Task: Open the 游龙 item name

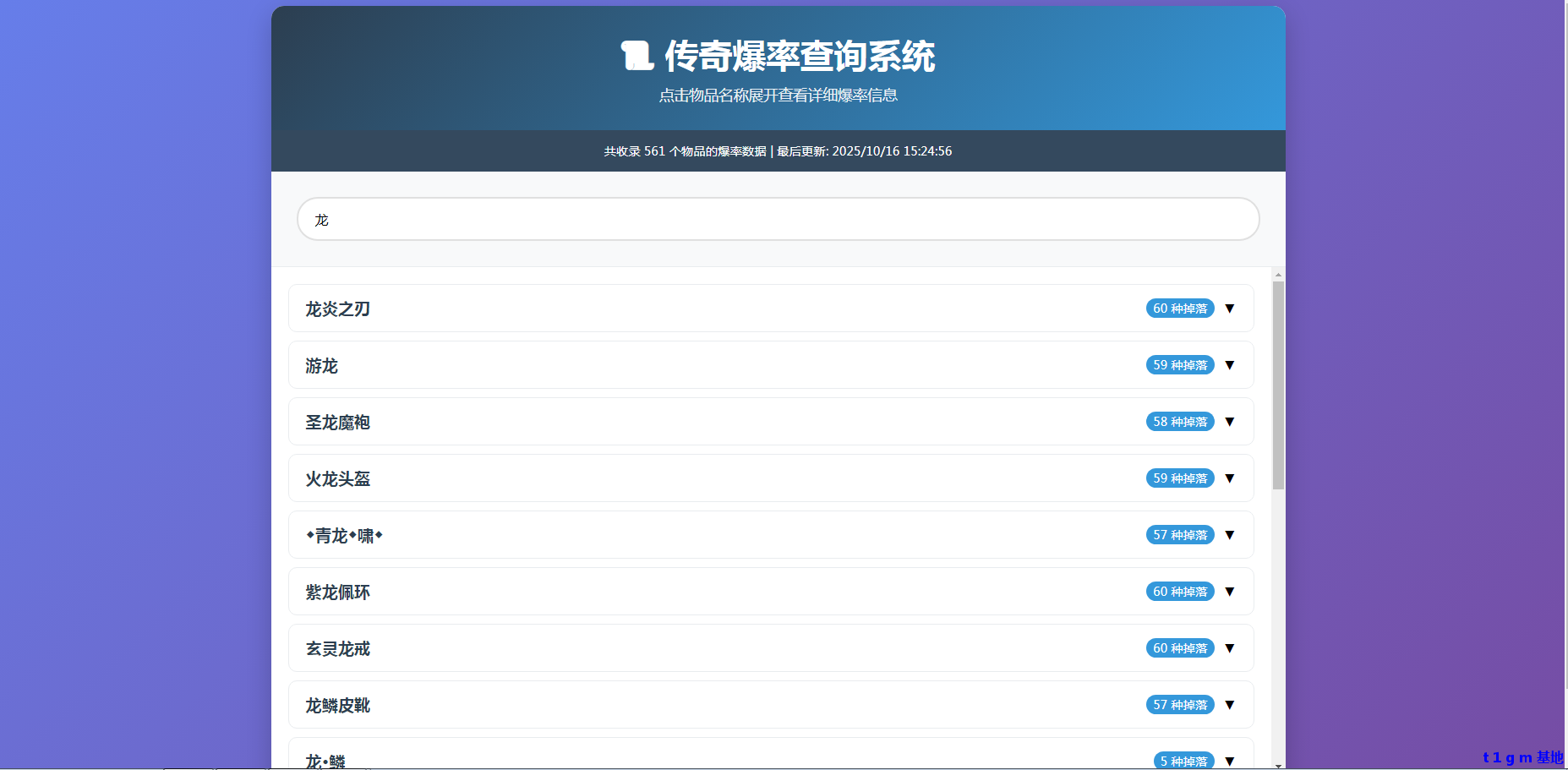Action: click(322, 366)
